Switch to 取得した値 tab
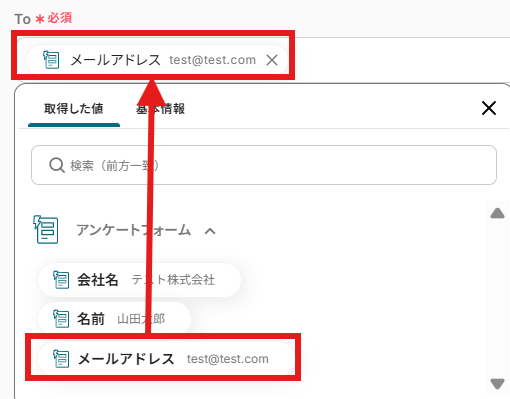The image size is (510, 399). pyautogui.click(x=74, y=109)
